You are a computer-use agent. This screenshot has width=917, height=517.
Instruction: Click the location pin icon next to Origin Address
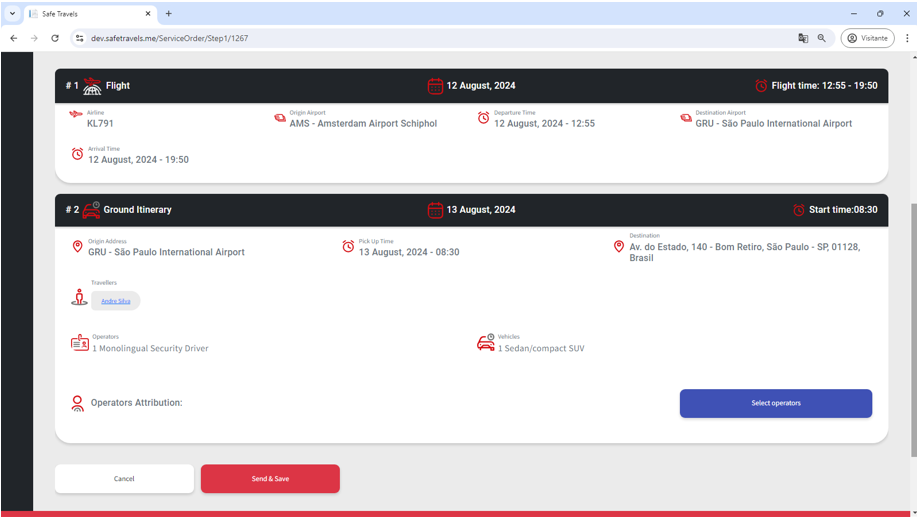tap(78, 247)
